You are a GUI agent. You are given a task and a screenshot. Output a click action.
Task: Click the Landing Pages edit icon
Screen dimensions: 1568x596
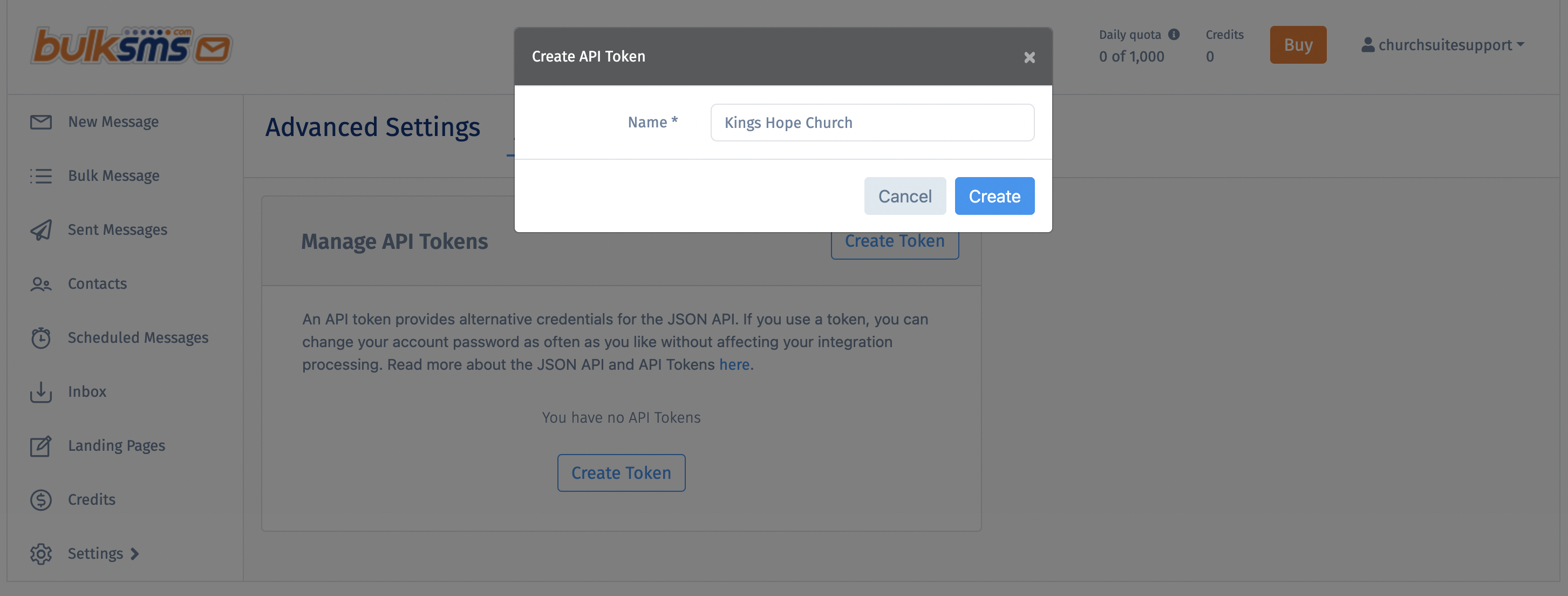[x=41, y=445]
